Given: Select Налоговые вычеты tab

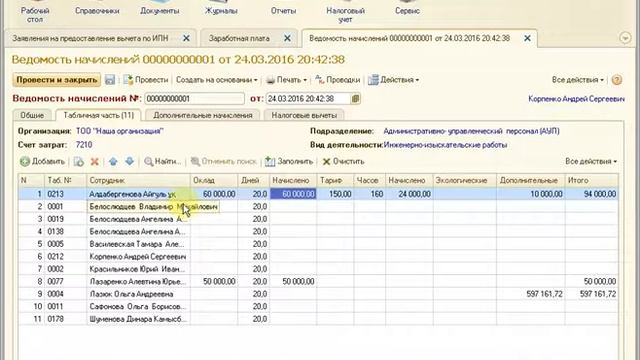Looking at the screenshot, I should pos(304,116).
